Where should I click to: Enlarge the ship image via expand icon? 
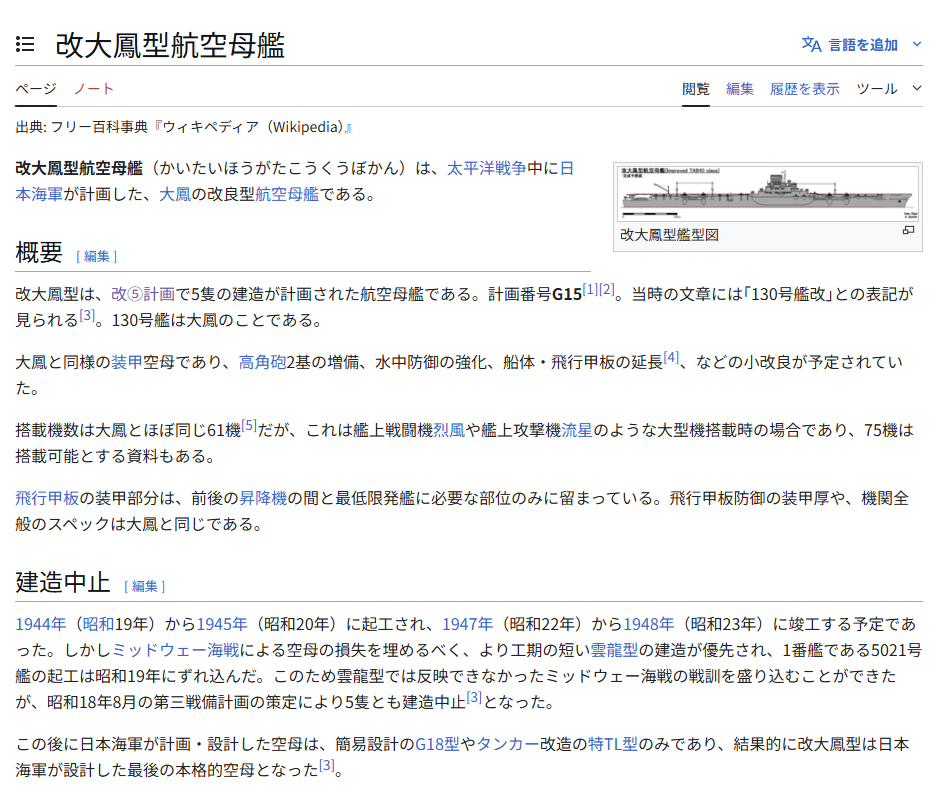point(908,231)
